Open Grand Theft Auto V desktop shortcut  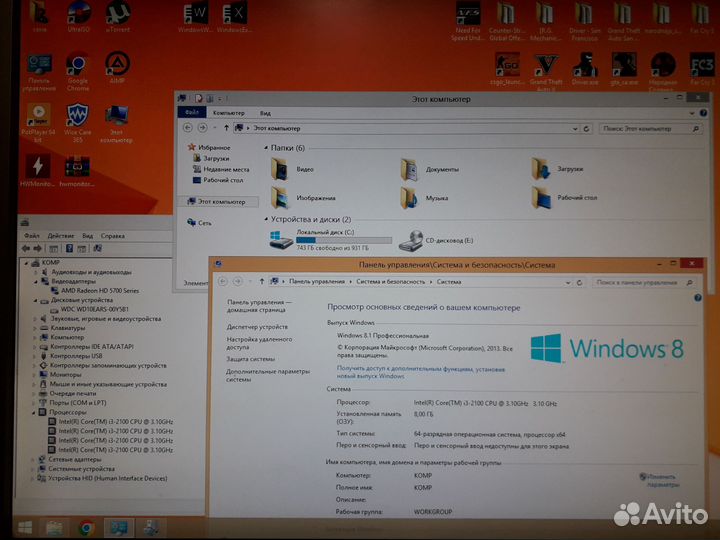[546, 70]
